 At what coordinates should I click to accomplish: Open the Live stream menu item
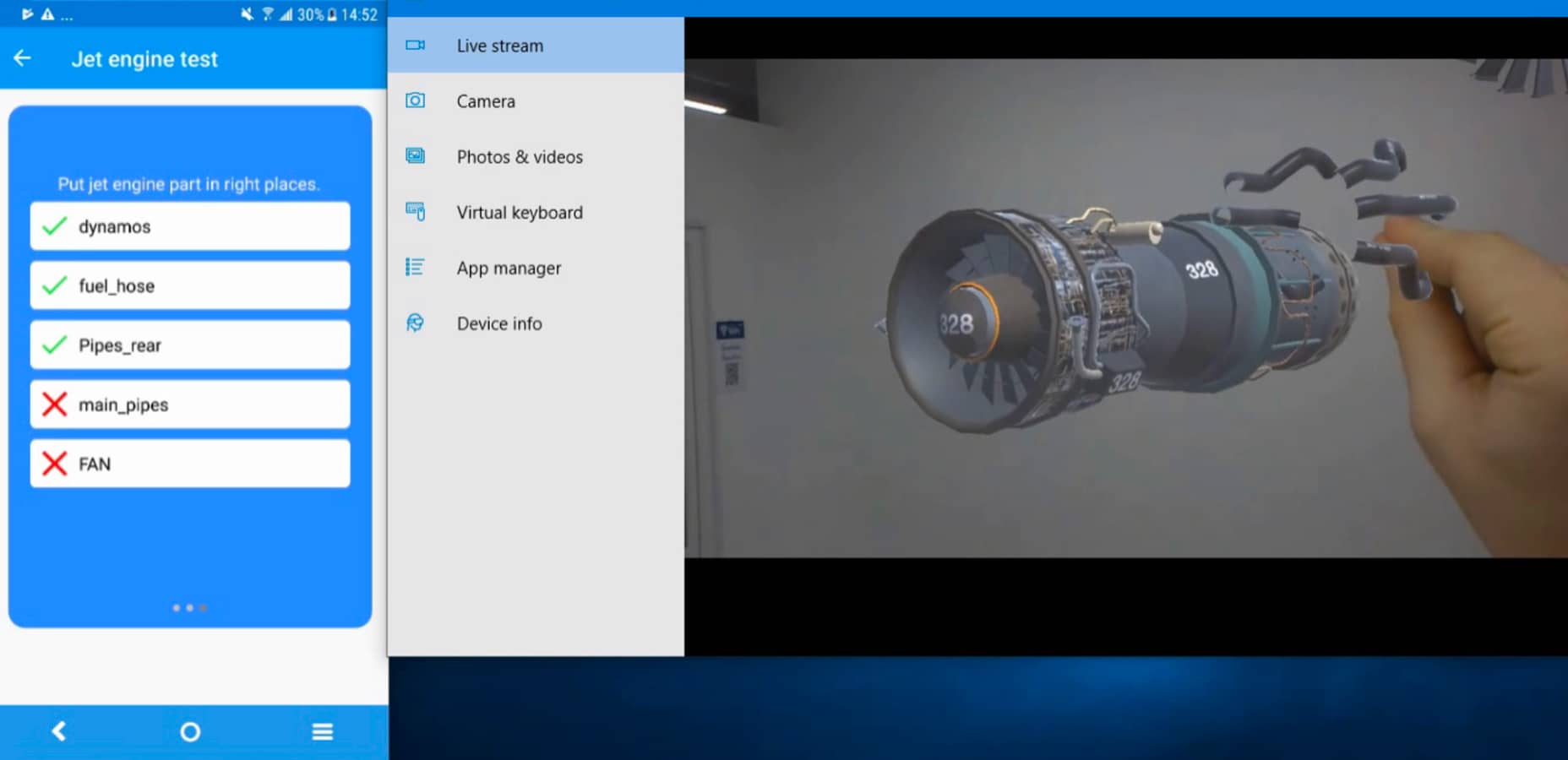click(x=500, y=46)
